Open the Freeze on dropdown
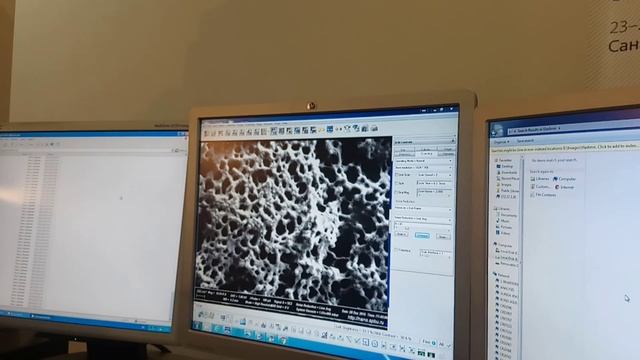The height and width of the screenshot is (360, 640). [423, 209]
